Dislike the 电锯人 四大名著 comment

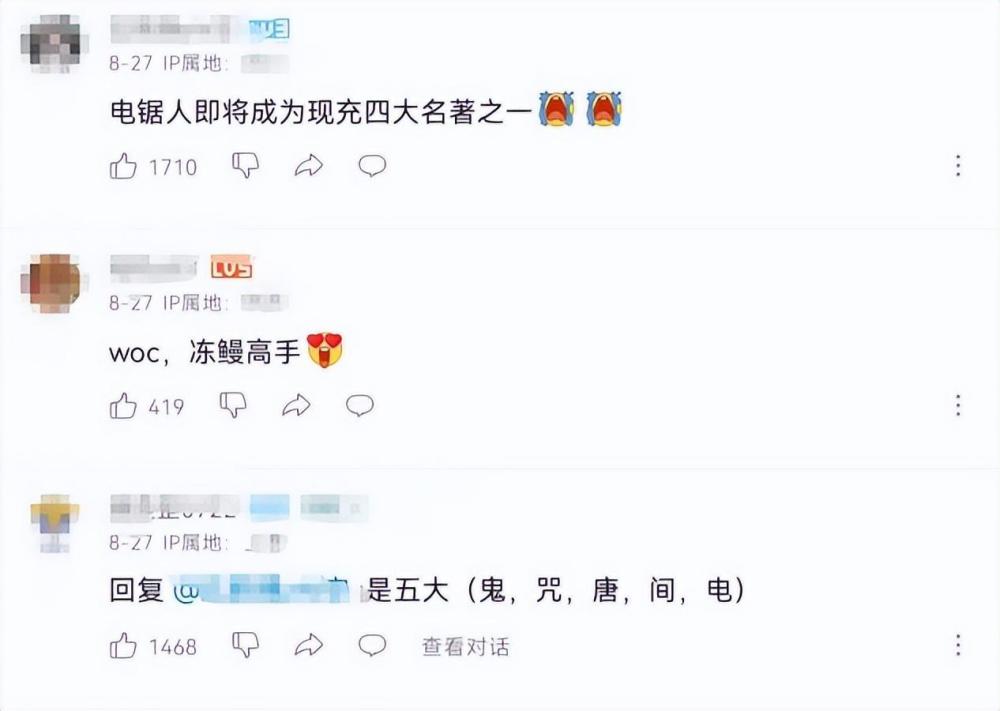click(246, 166)
